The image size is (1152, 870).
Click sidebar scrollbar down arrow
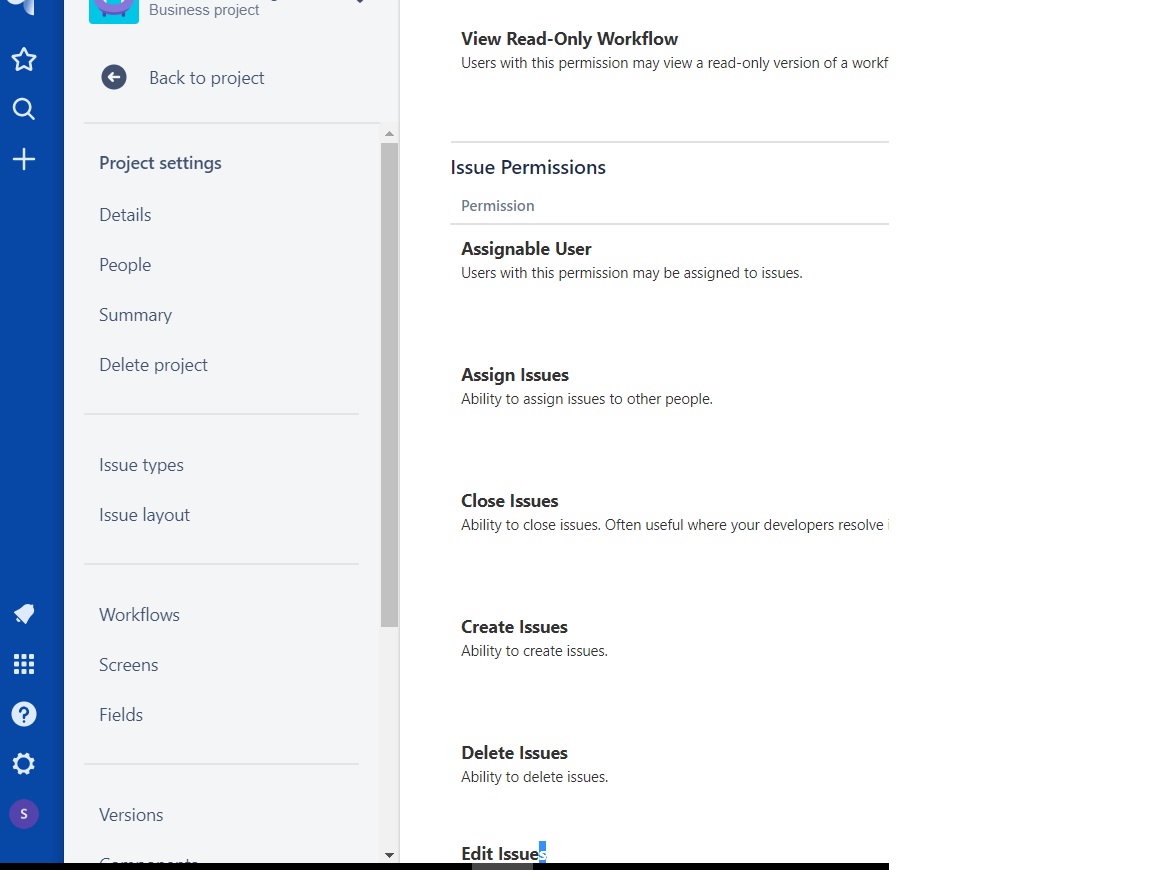coord(389,855)
